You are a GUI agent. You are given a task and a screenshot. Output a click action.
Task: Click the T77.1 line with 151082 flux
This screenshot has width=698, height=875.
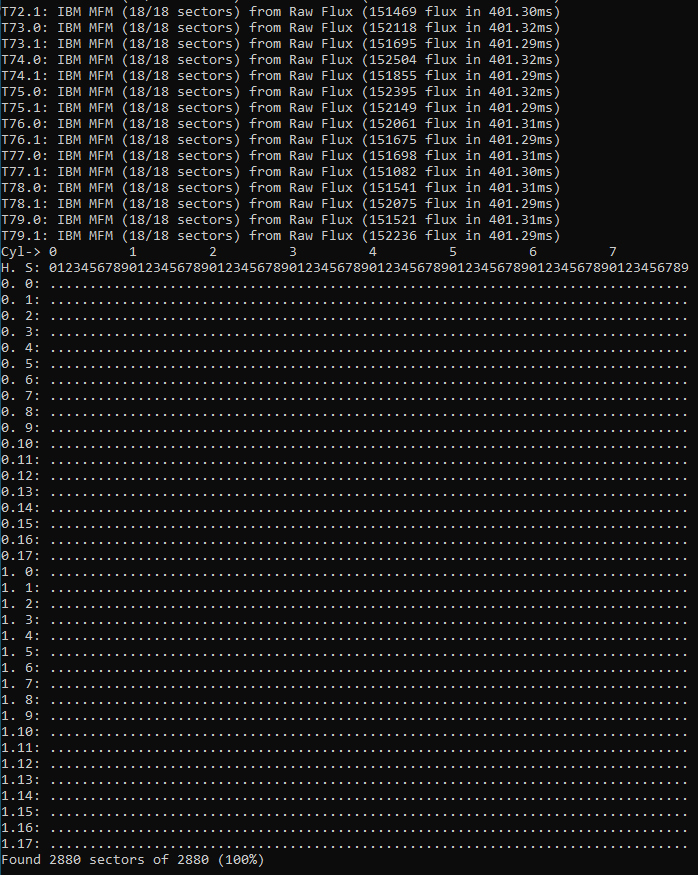(x=280, y=171)
